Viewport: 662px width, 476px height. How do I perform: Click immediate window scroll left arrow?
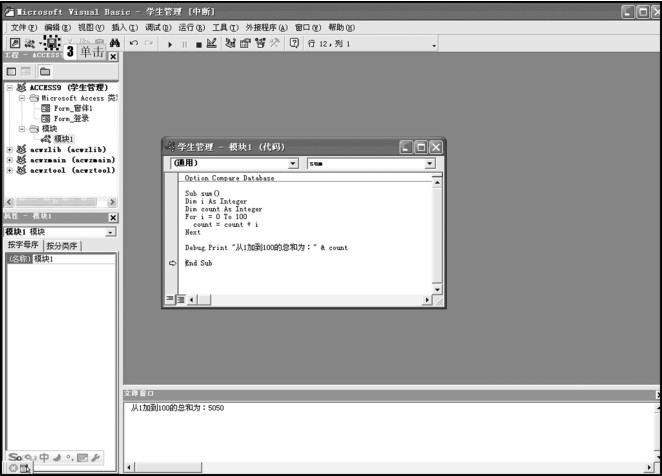(129, 467)
